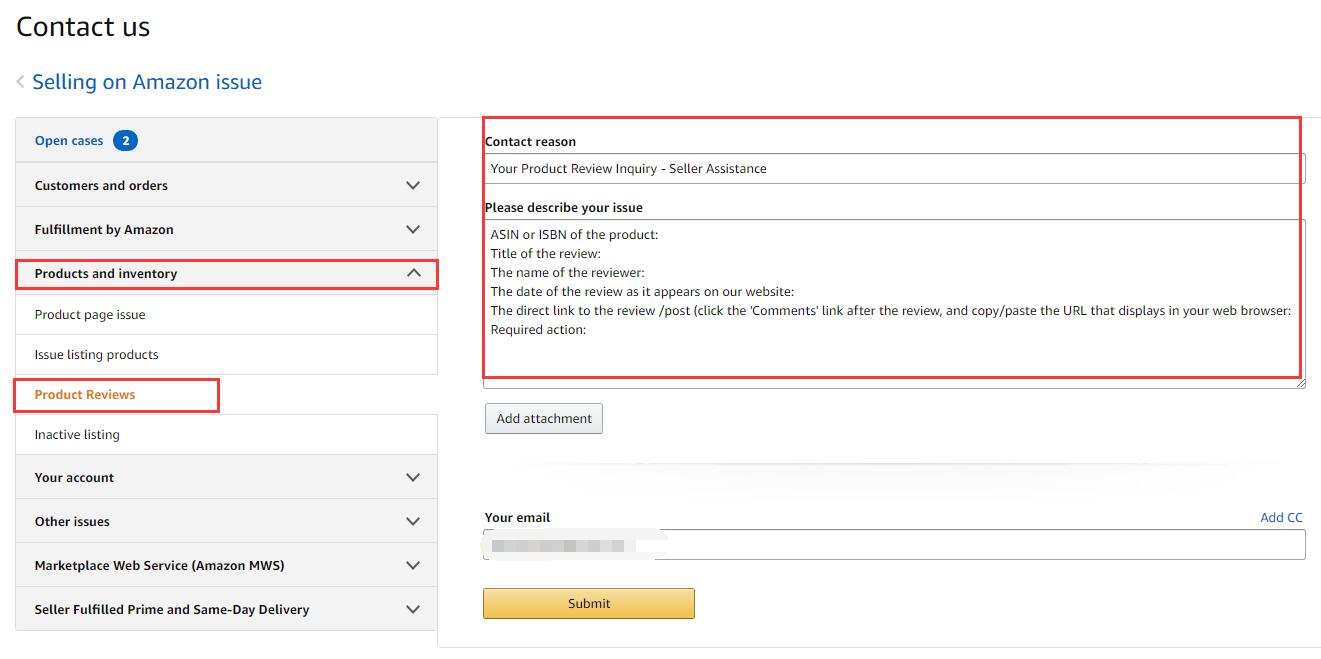Screen dimensions: 1321x659
Task: Go back to Selling on Amazon issue
Action: click(x=147, y=82)
